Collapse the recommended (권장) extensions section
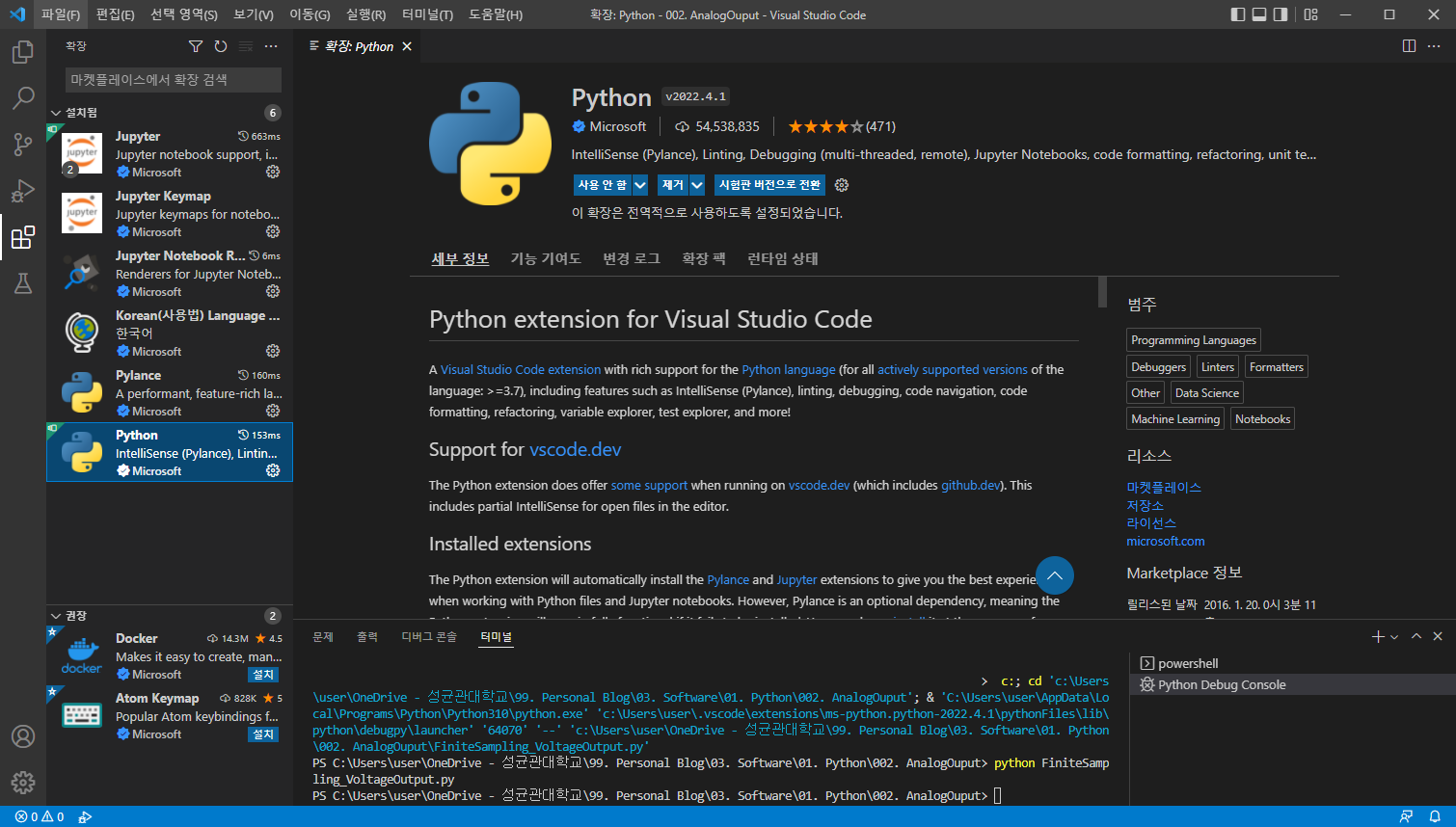1456x827 pixels. click(56, 616)
